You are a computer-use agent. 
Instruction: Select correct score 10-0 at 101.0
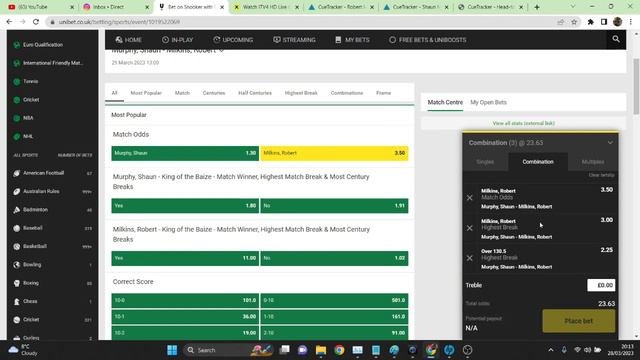[185, 300]
